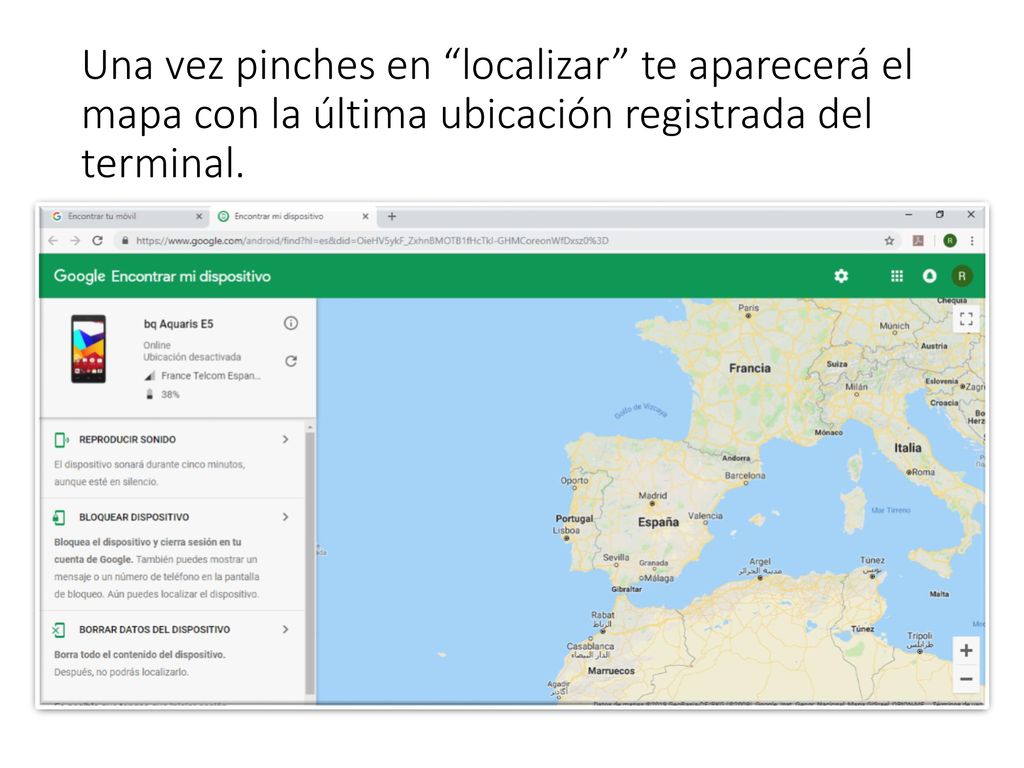The image size is (1024, 768).
Task: Zoom in on the map
Action: click(967, 650)
